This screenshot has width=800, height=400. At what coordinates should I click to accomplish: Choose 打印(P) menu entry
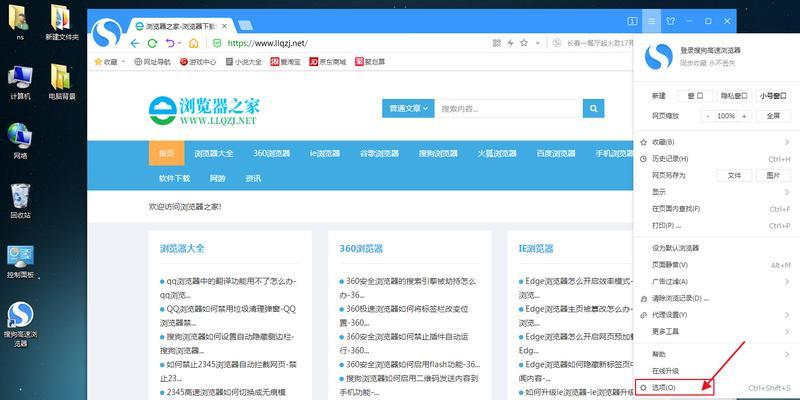[716, 225]
